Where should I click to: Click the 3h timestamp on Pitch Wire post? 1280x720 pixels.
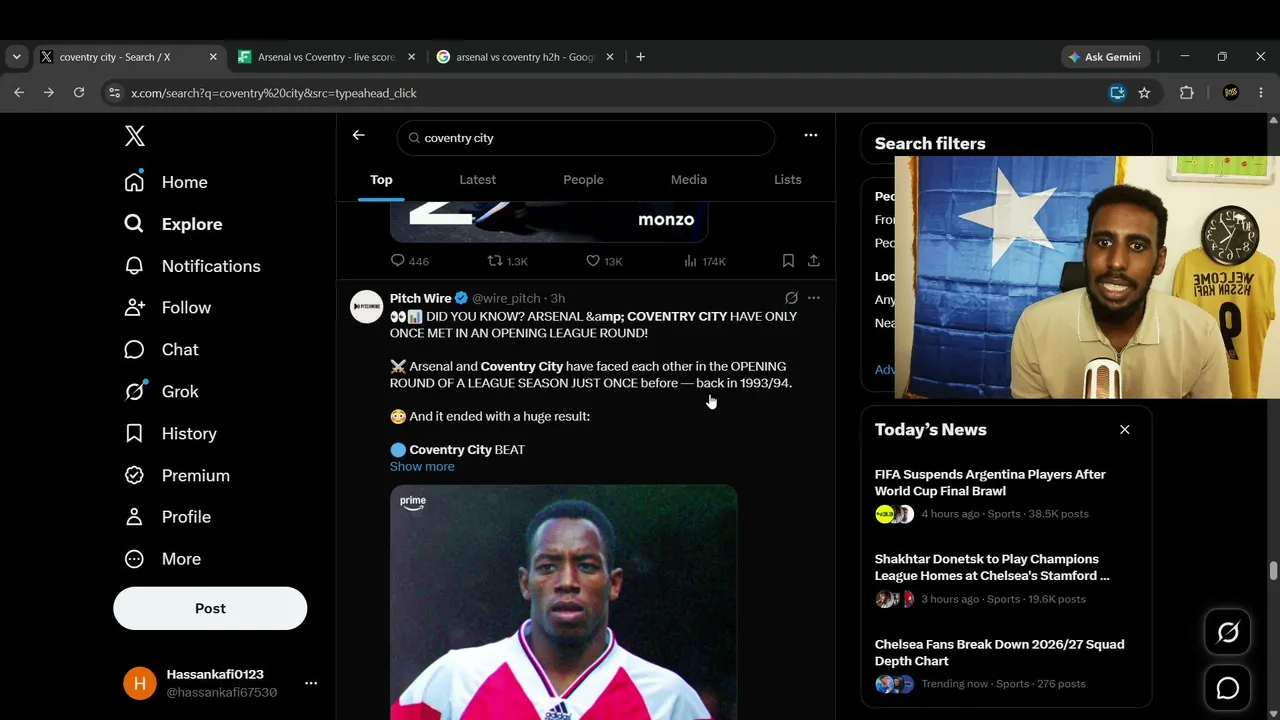point(558,298)
